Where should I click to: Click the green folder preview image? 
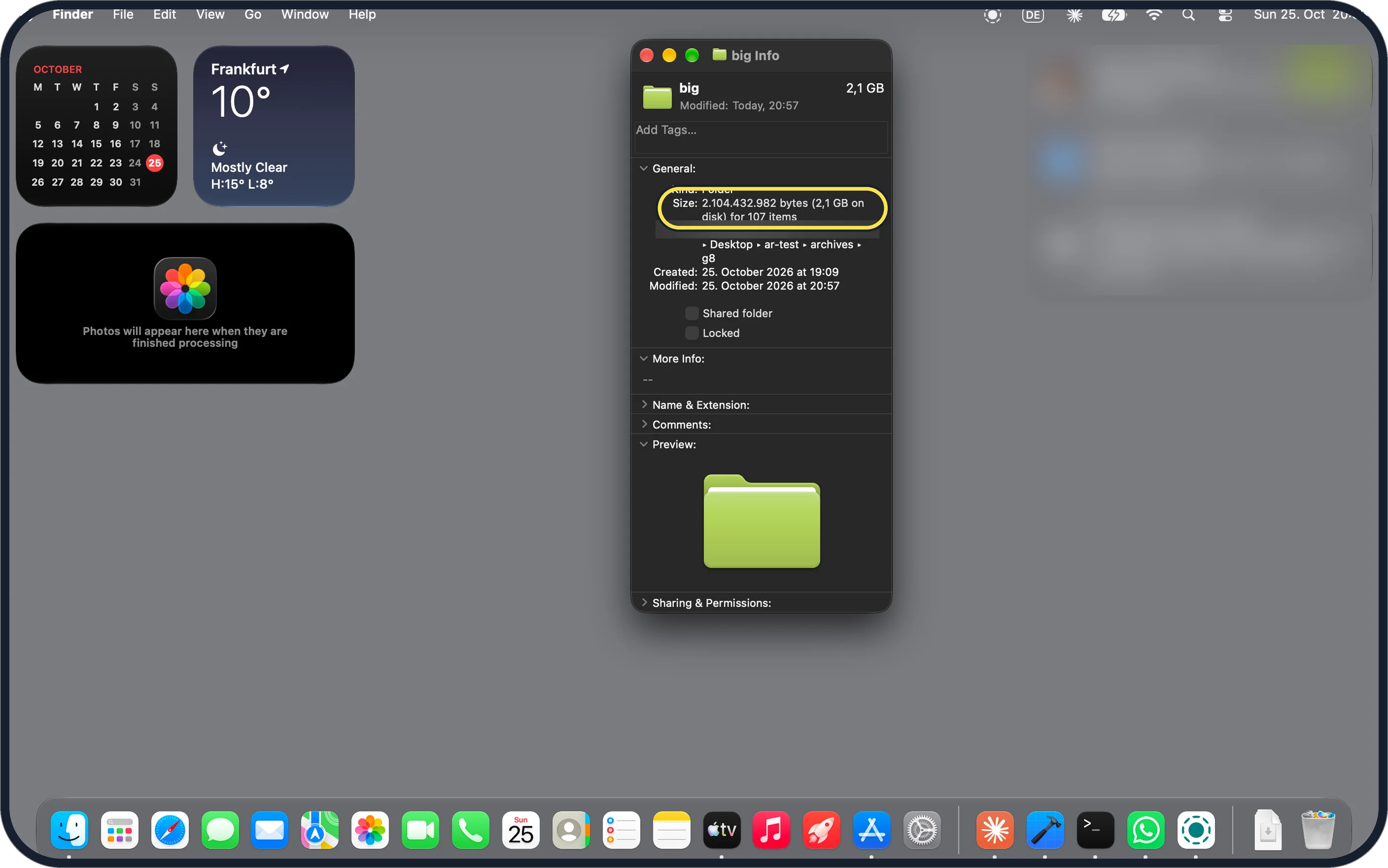pyautogui.click(x=762, y=521)
